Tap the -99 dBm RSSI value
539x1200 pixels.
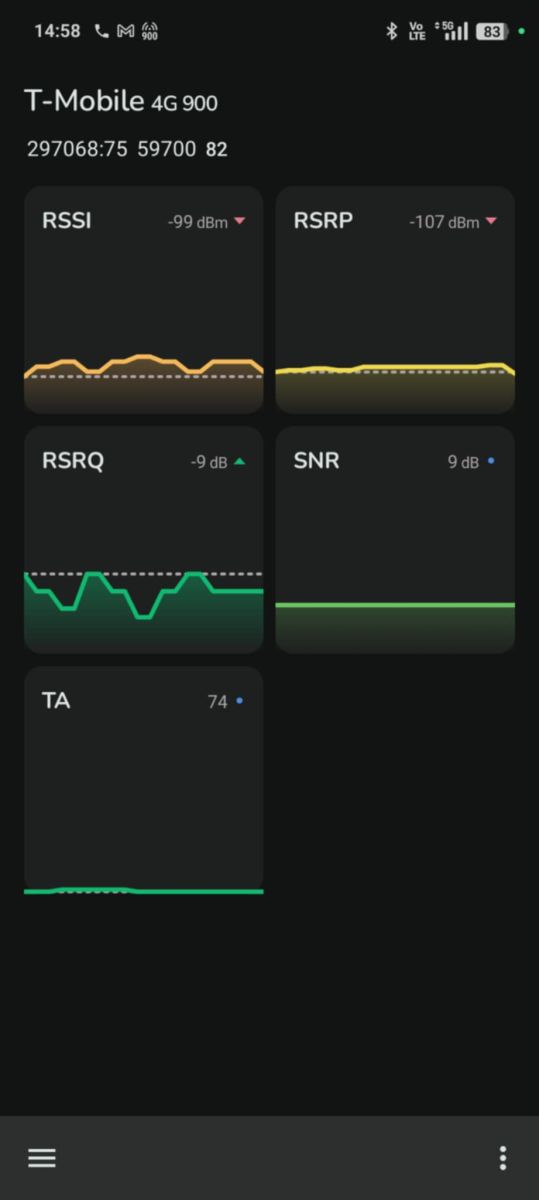coord(198,222)
